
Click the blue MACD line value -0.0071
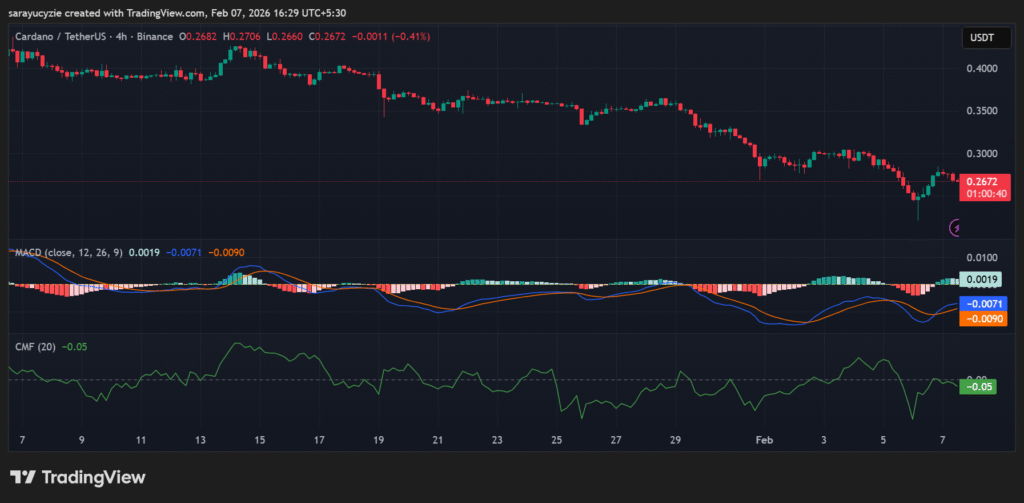pos(980,303)
